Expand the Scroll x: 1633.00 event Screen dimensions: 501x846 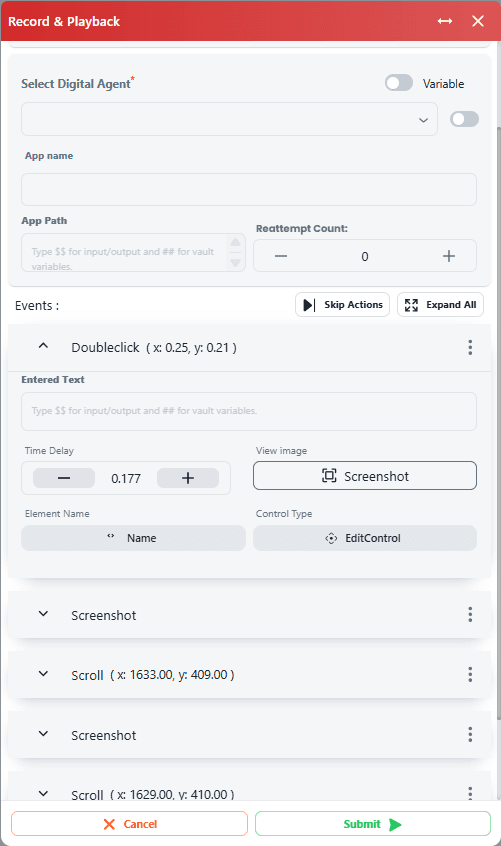tap(44, 674)
